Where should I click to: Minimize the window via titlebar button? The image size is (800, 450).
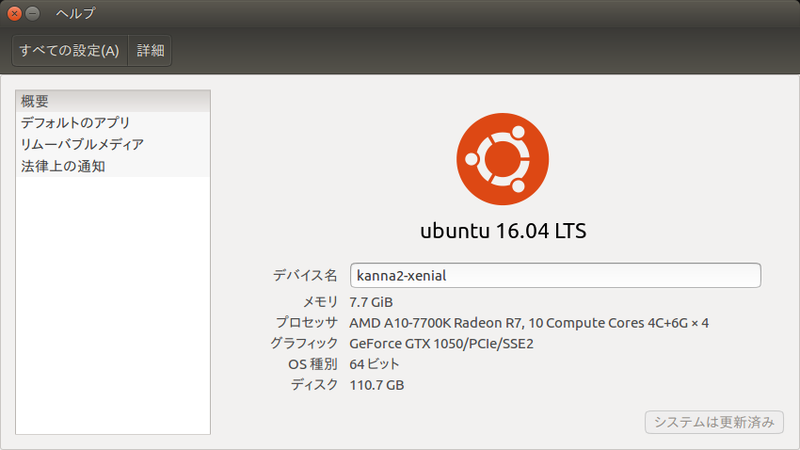(x=33, y=13)
